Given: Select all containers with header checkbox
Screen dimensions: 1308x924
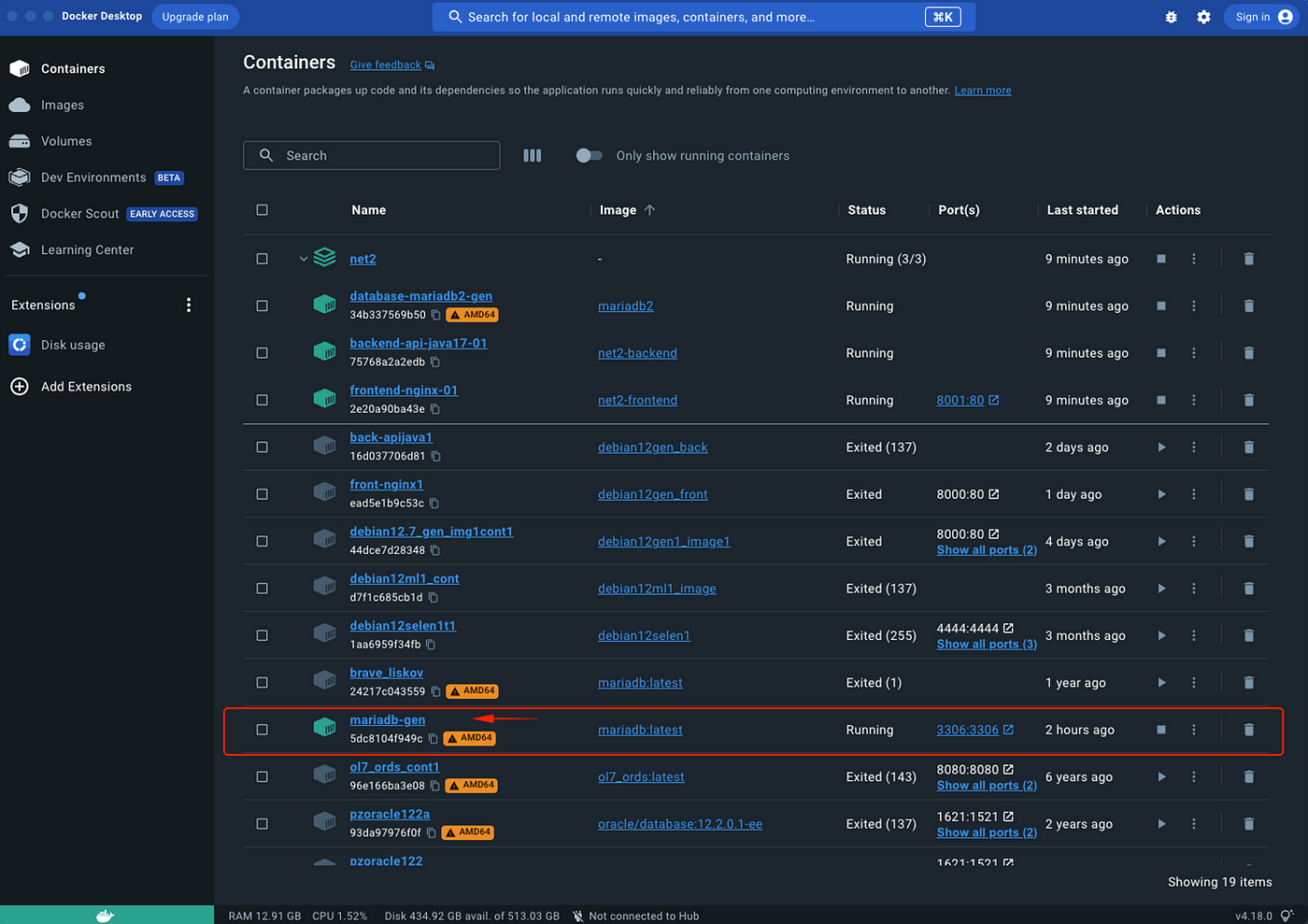Looking at the screenshot, I should coord(263,210).
